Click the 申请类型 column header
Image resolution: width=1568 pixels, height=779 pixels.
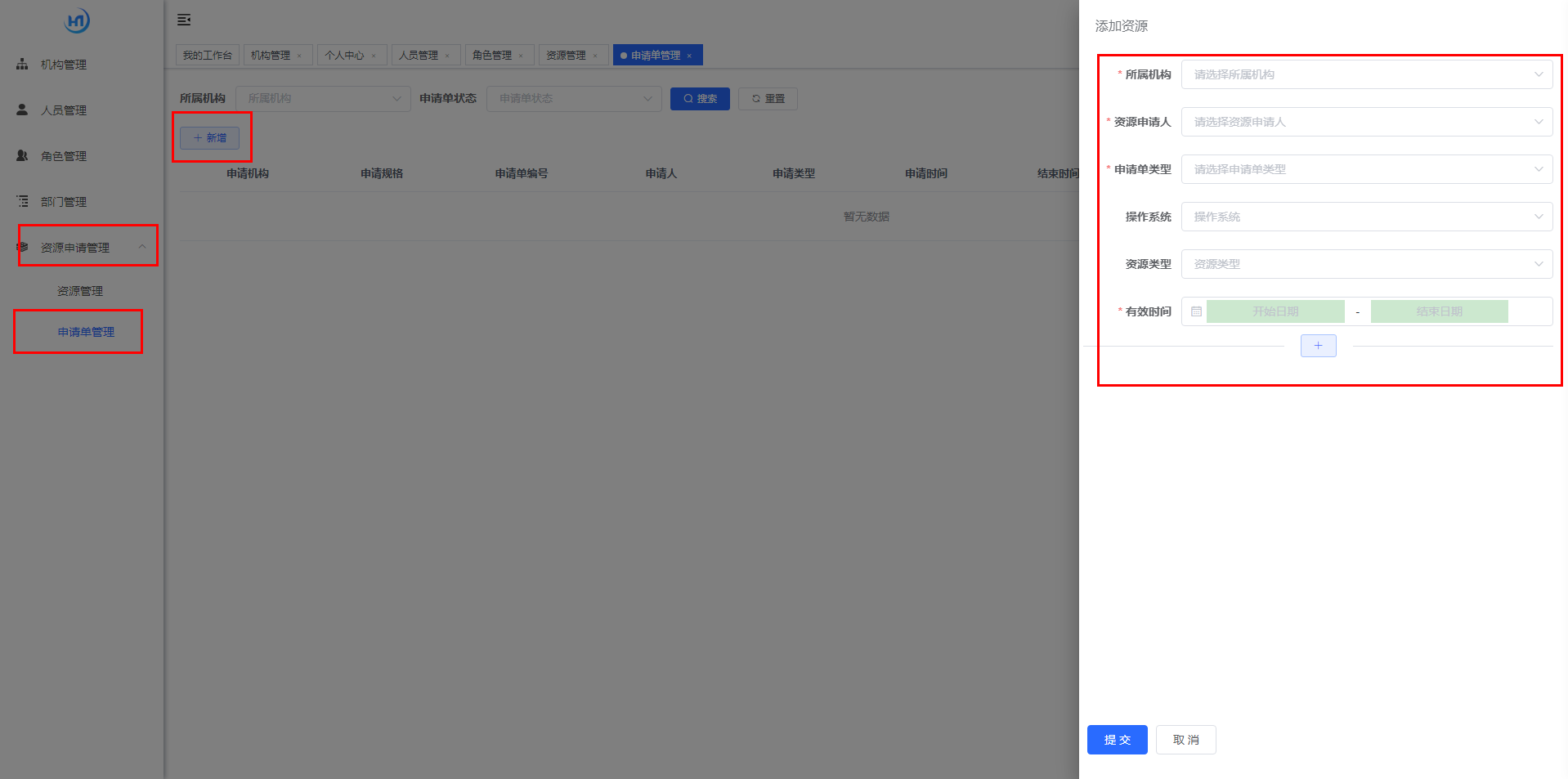(794, 173)
